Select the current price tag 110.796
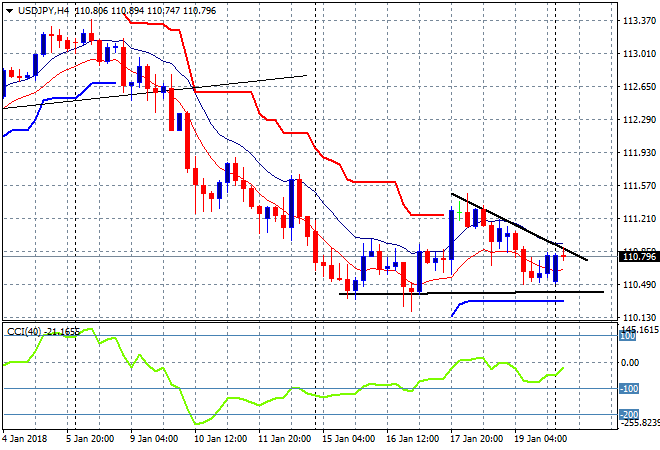Screen dimensions: 660x450 point(639,256)
